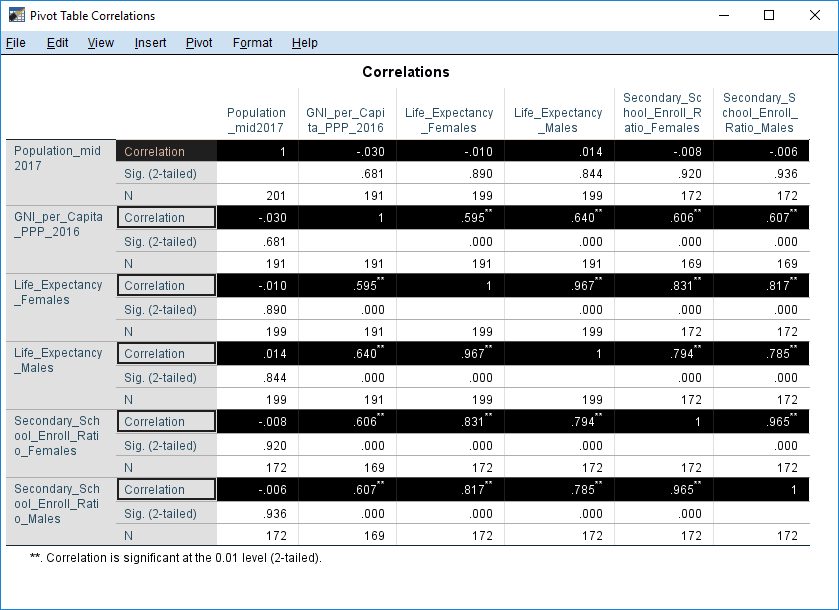Click Sig. (2-tailed) label under Population_mid2017
This screenshot has width=839, height=610.
click(x=166, y=173)
